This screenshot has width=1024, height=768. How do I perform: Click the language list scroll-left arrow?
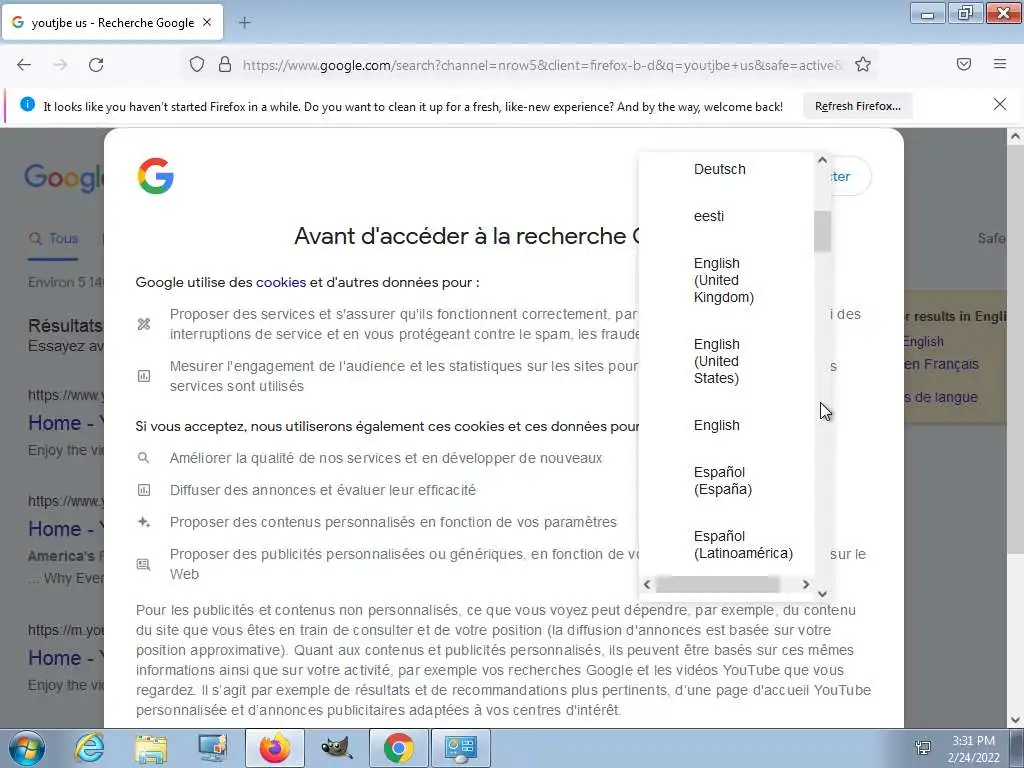point(647,584)
